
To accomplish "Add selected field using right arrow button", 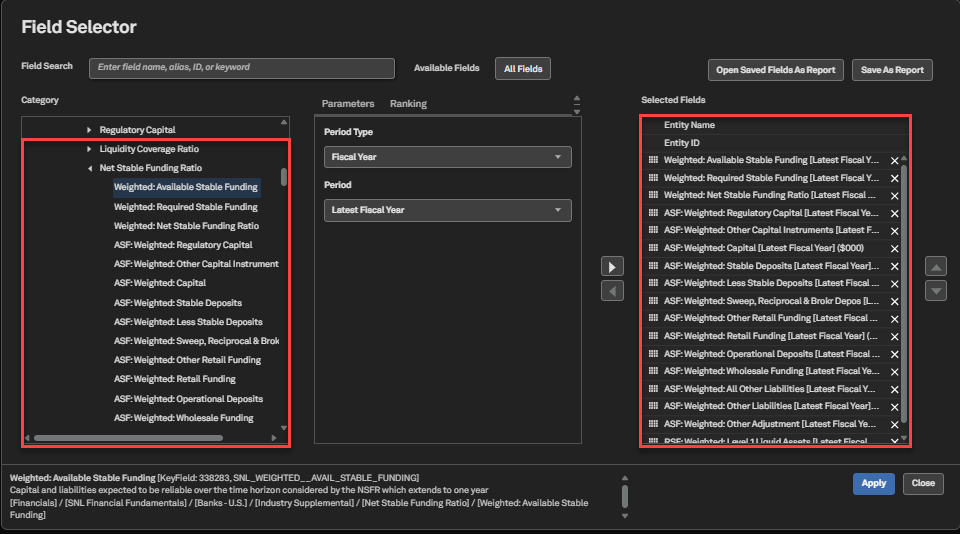I will 612,267.
